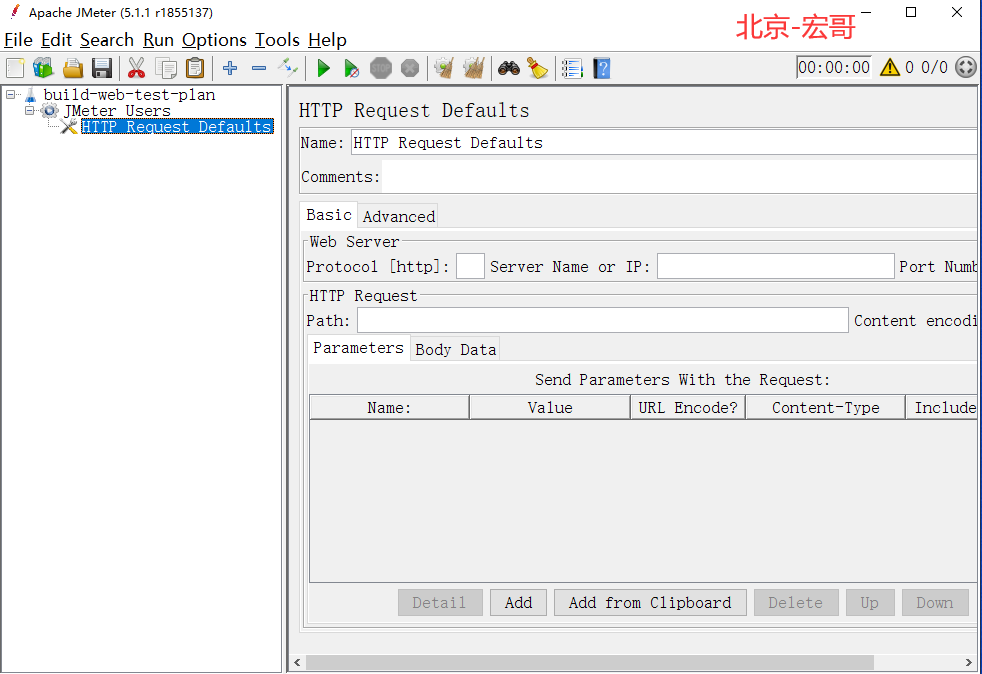The height and width of the screenshot is (674, 982).
Task: Save the test plan with floppy icon
Action: coord(101,68)
